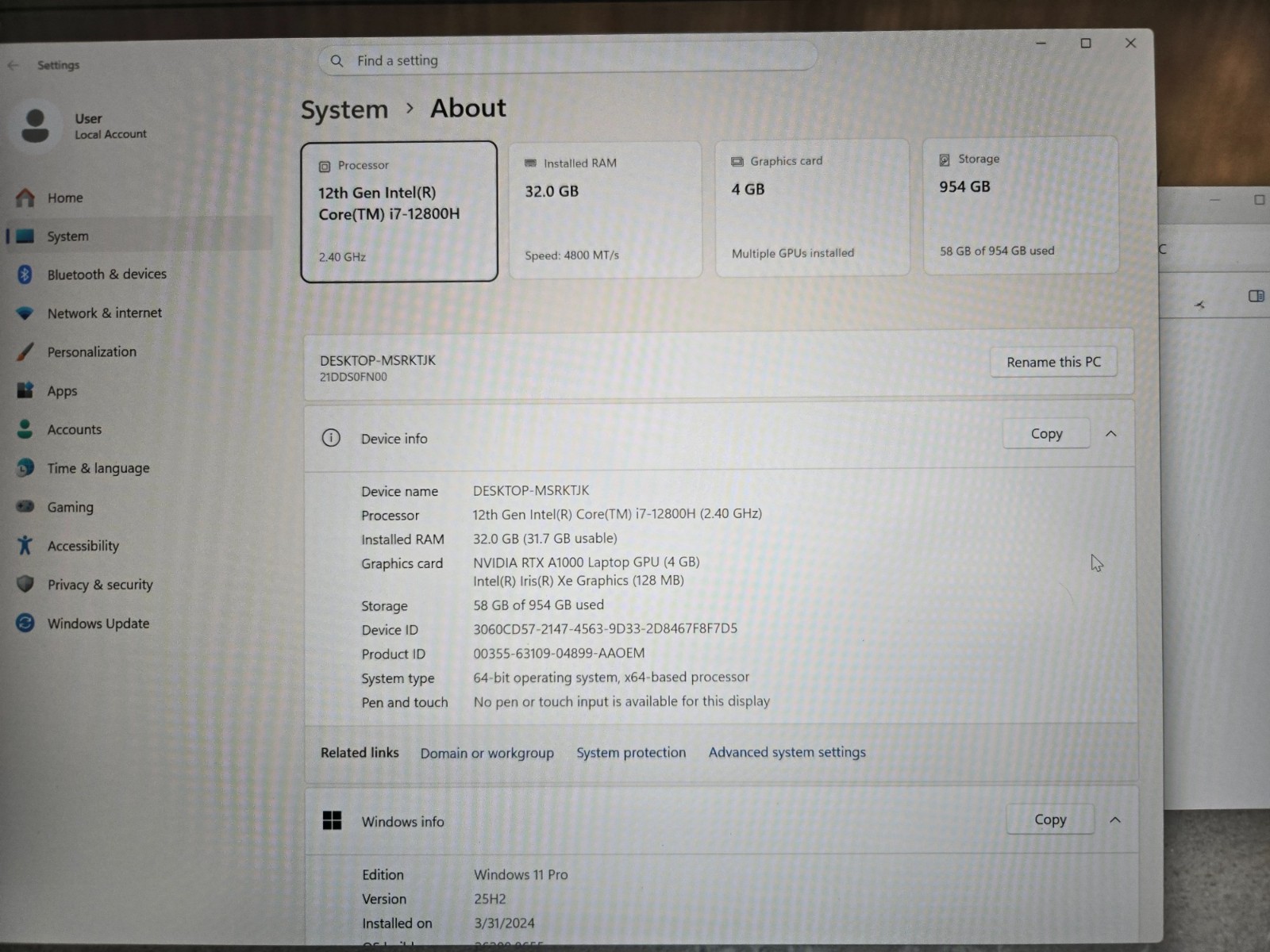Click the Gaming controller icon
The width and height of the screenshot is (1270, 952).
(x=25, y=506)
